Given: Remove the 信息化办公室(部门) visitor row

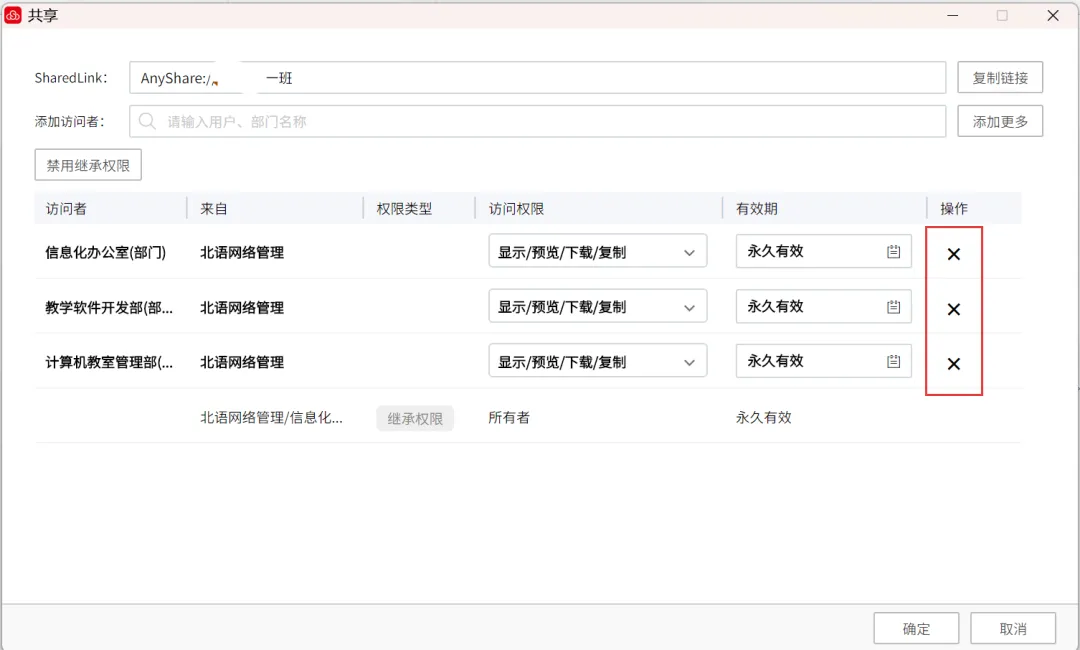Looking at the screenshot, I should coord(953,254).
